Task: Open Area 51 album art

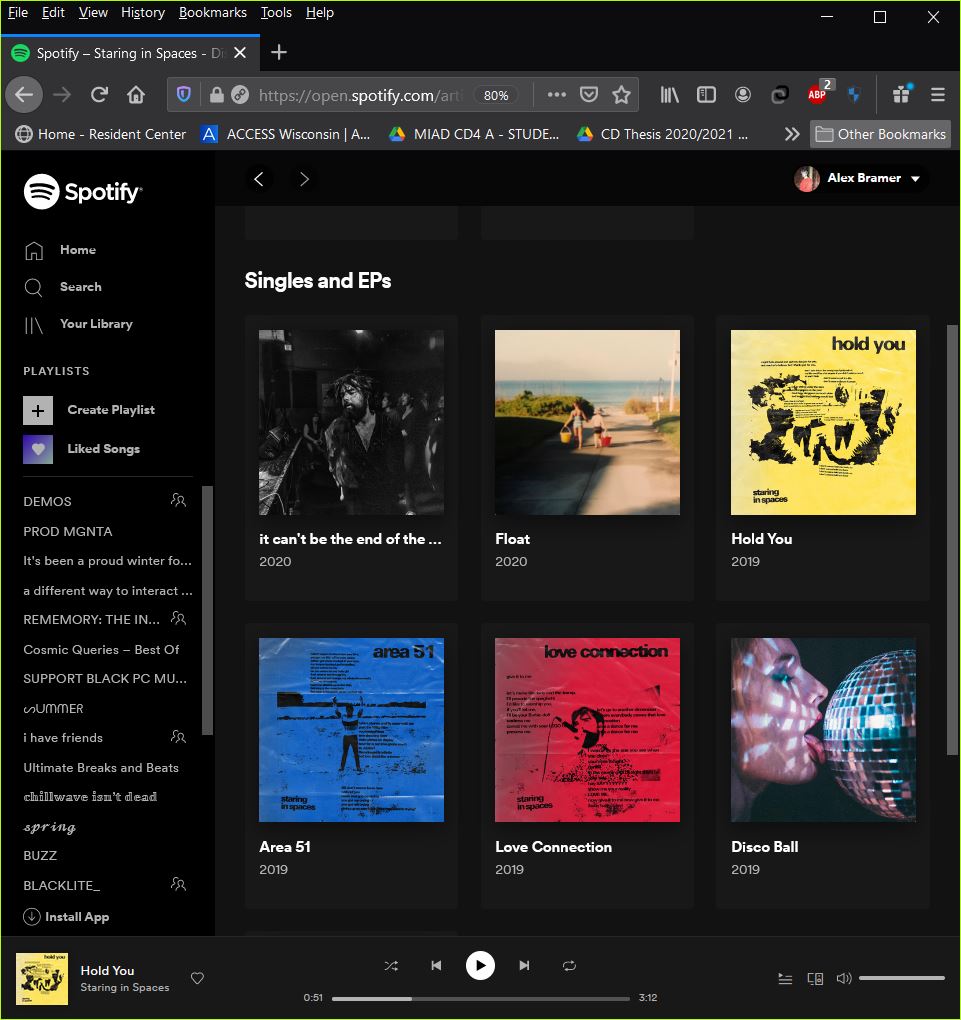Action: tap(351, 730)
